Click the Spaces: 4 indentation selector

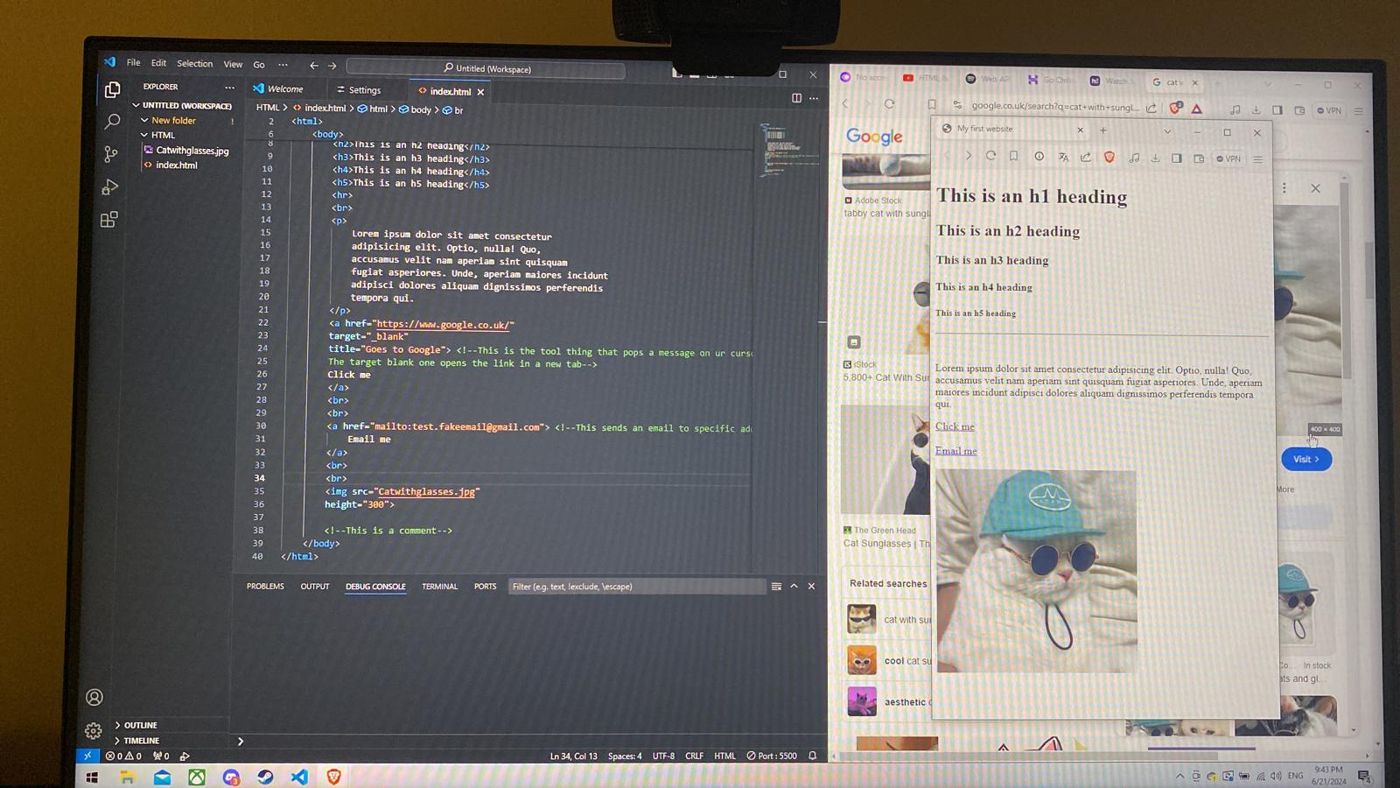625,756
